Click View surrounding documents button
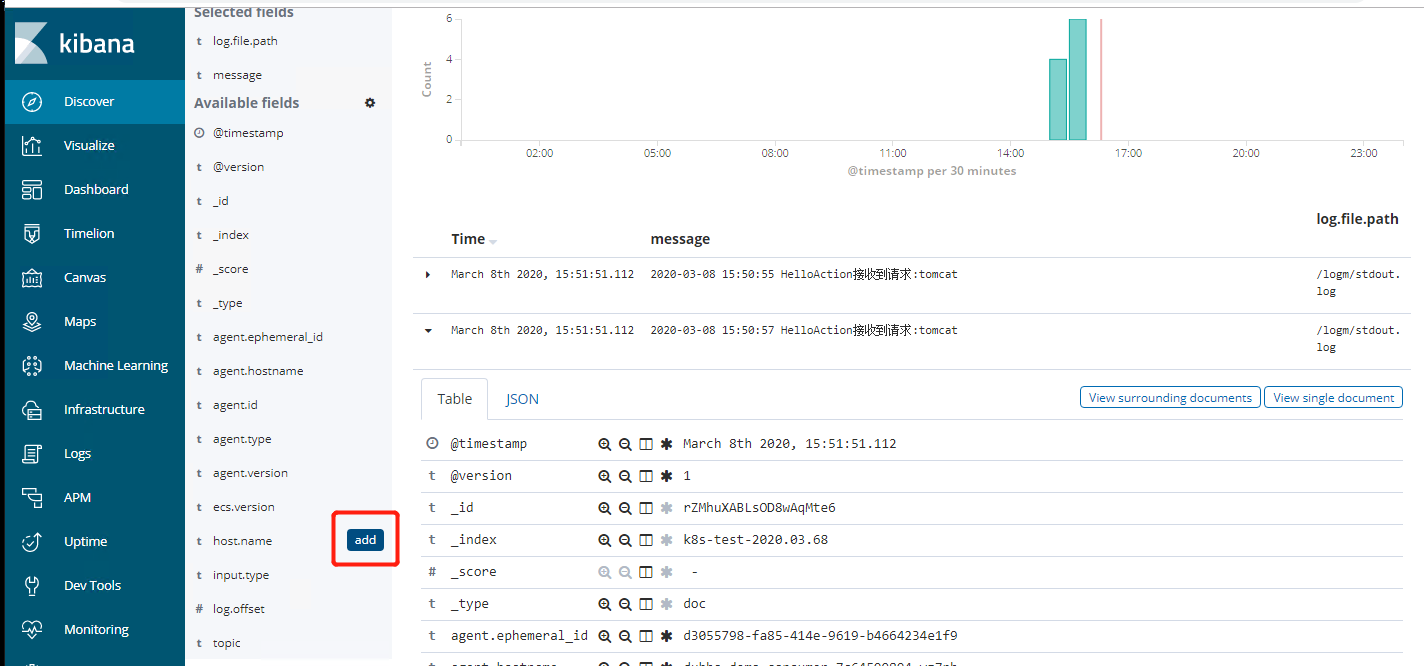This screenshot has width=1424, height=666. pyautogui.click(x=1170, y=398)
